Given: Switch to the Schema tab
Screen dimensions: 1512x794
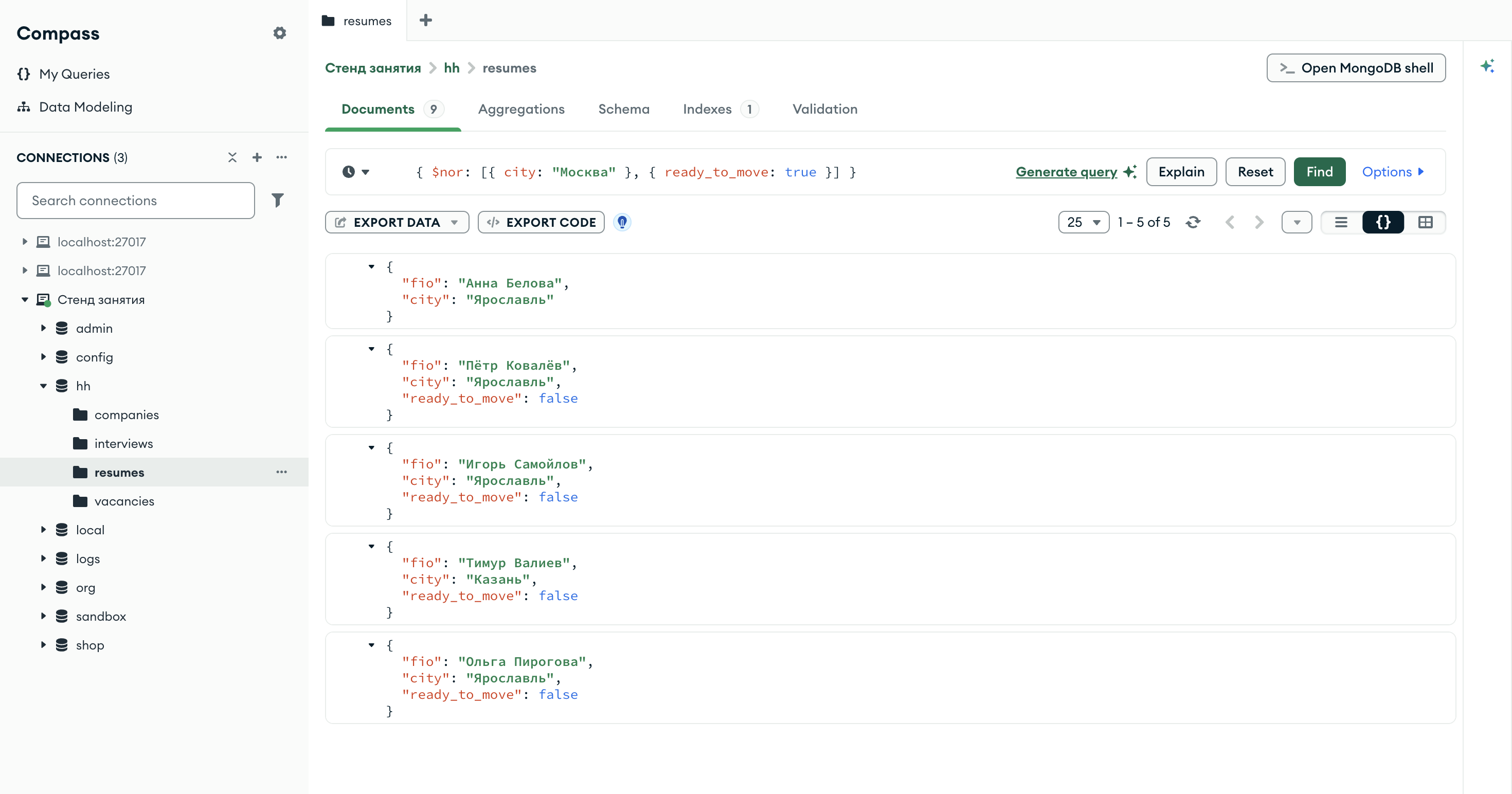Looking at the screenshot, I should pyautogui.click(x=623, y=109).
